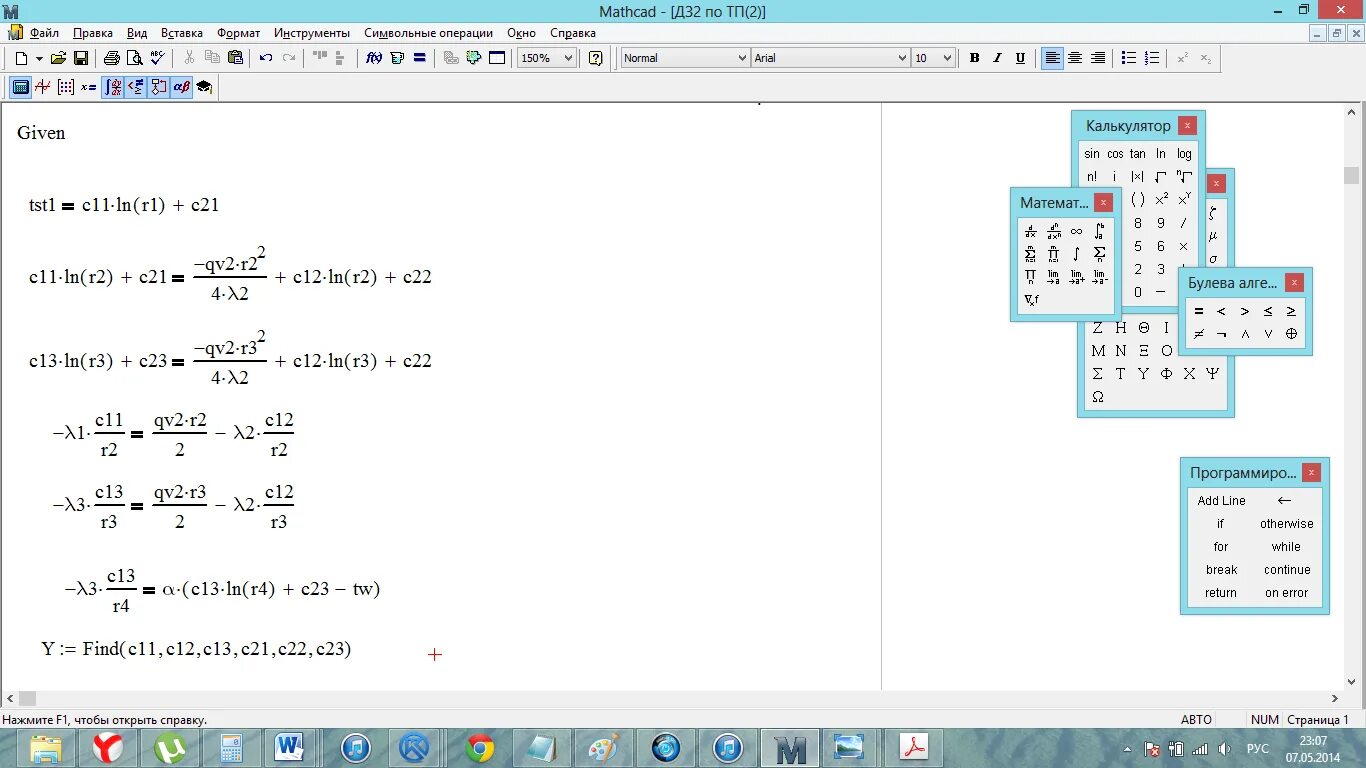Open the help question-mark icon
This screenshot has width=1366, height=768.
tap(596, 58)
